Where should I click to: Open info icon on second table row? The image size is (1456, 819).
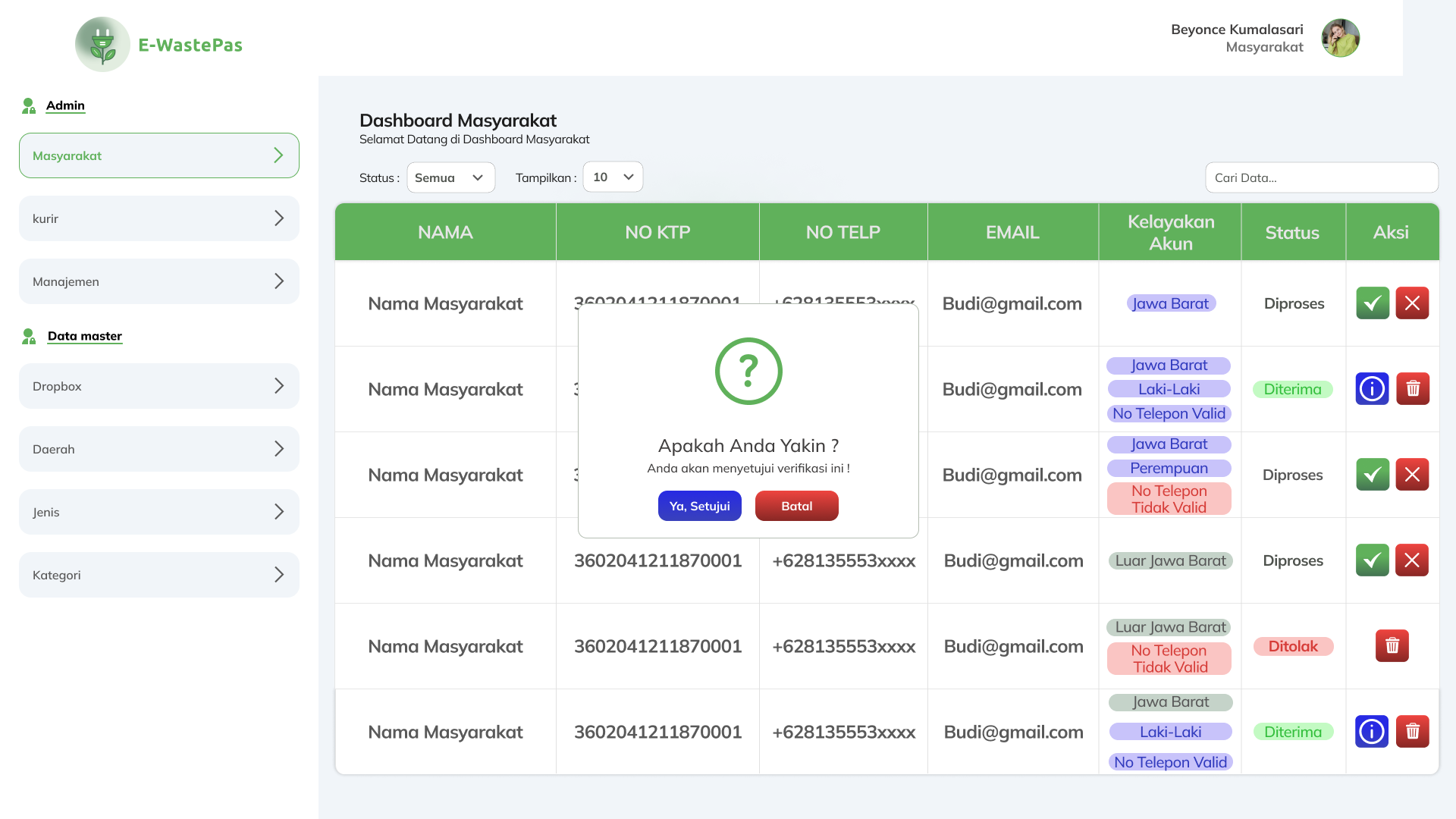1372,389
